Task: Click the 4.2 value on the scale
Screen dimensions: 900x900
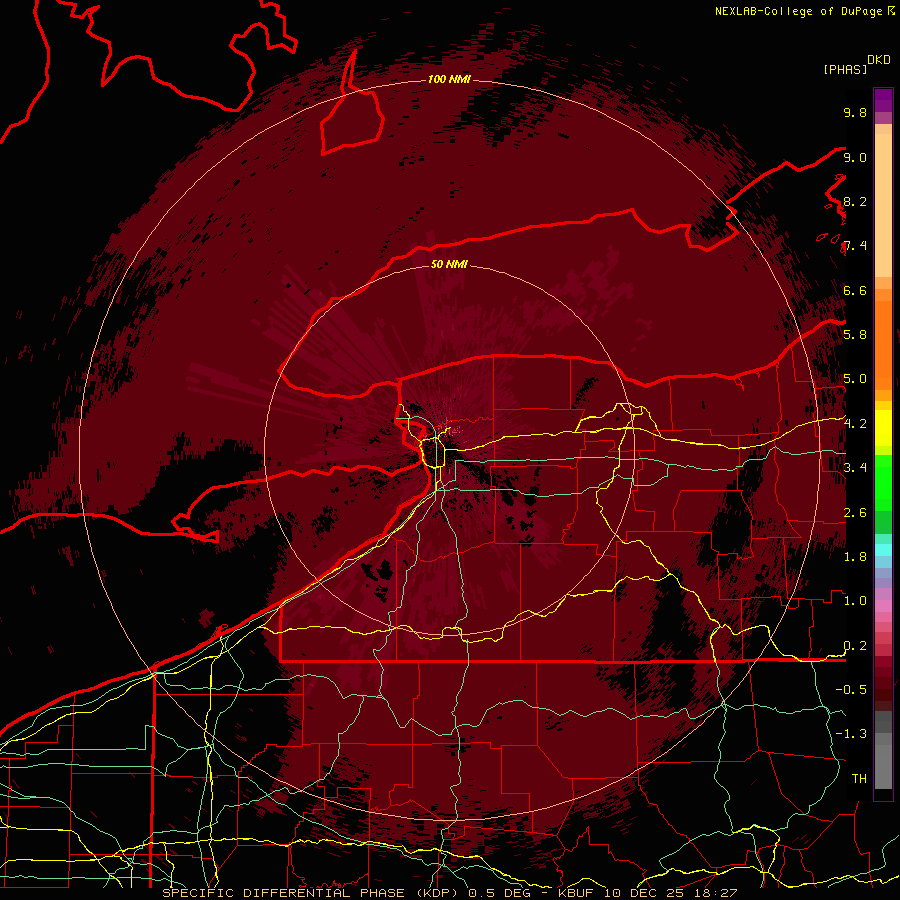Action: point(855,424)
